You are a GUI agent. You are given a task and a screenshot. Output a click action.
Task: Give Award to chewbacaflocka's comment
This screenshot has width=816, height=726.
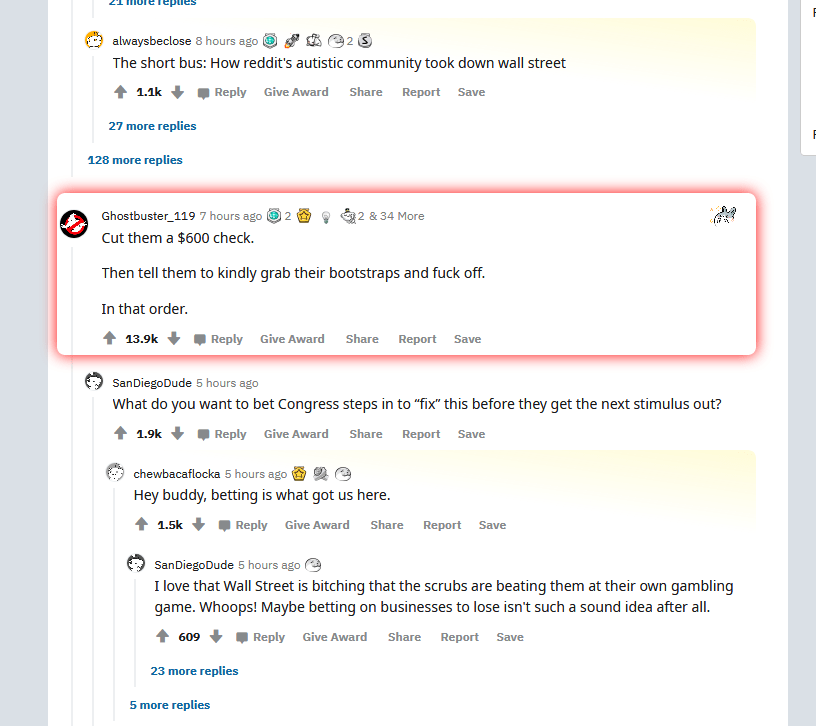[x=317, y=525]
